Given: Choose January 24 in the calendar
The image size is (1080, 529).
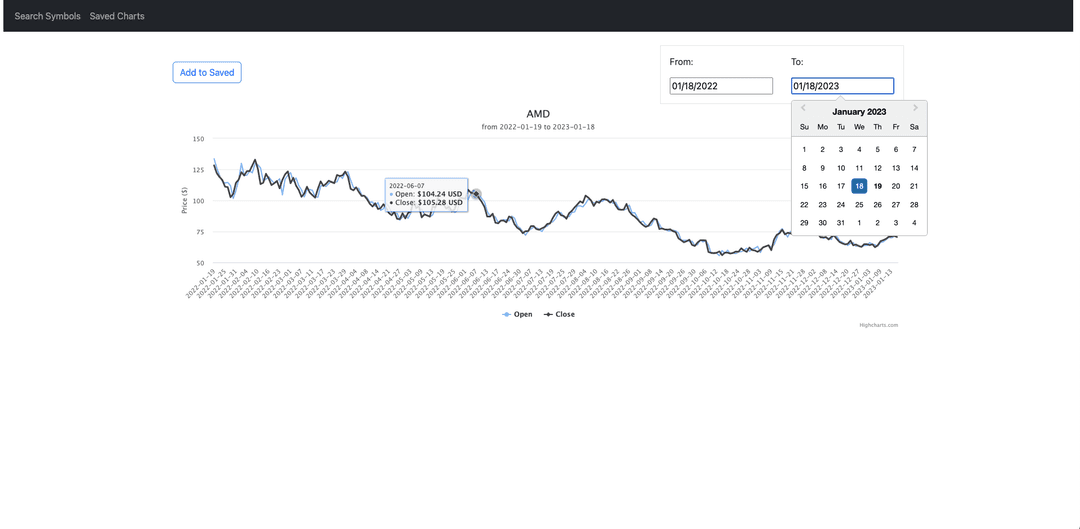Looking at the screenshot, I should tap(841, 205).
